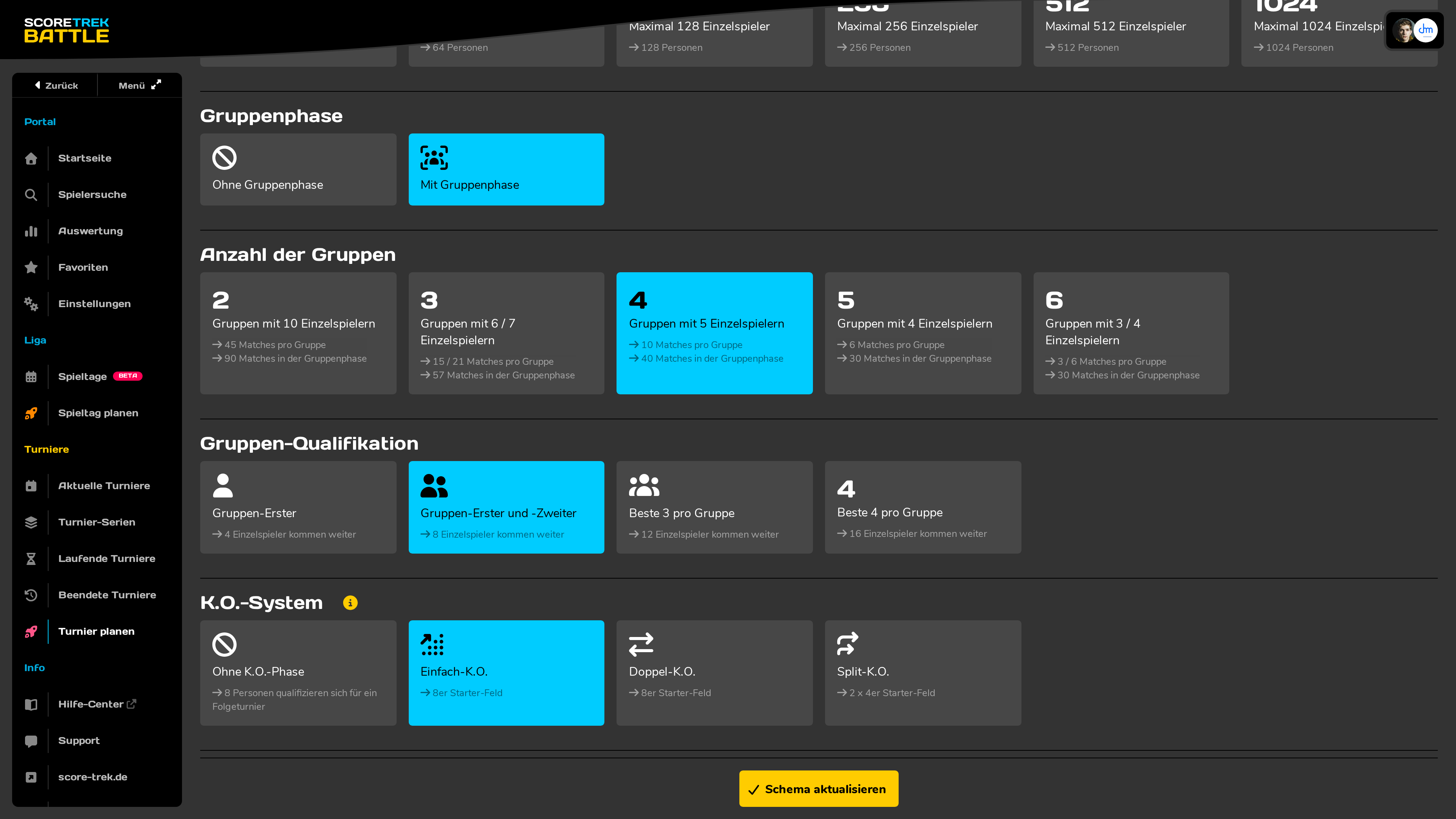Click the Einstellungen gears icon

tap(31, 304)
